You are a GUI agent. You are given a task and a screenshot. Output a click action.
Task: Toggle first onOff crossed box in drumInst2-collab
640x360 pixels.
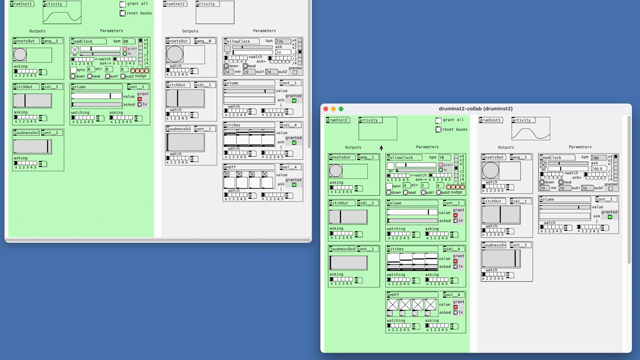tap(393, 304)
